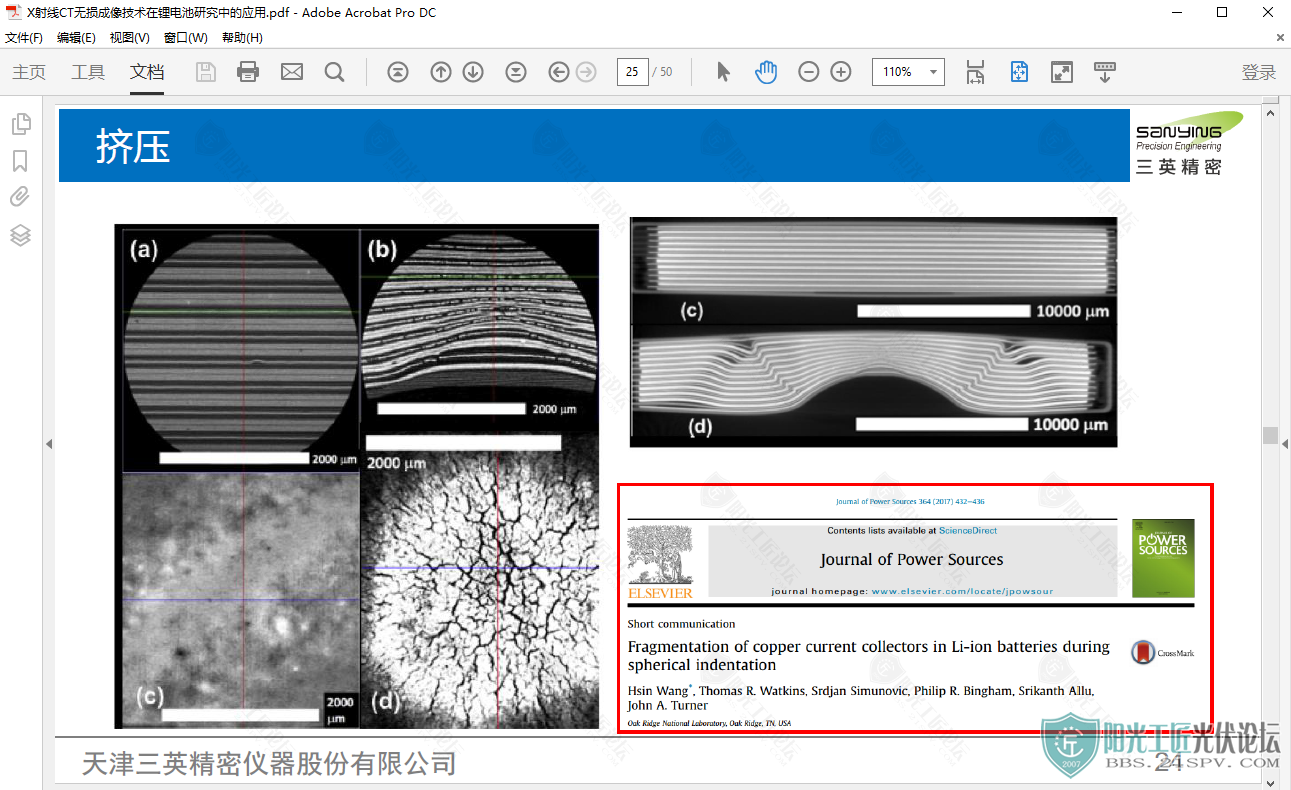Switch to the 工具 tab
Screen dimensions: 1291x790
click(88, 72)
